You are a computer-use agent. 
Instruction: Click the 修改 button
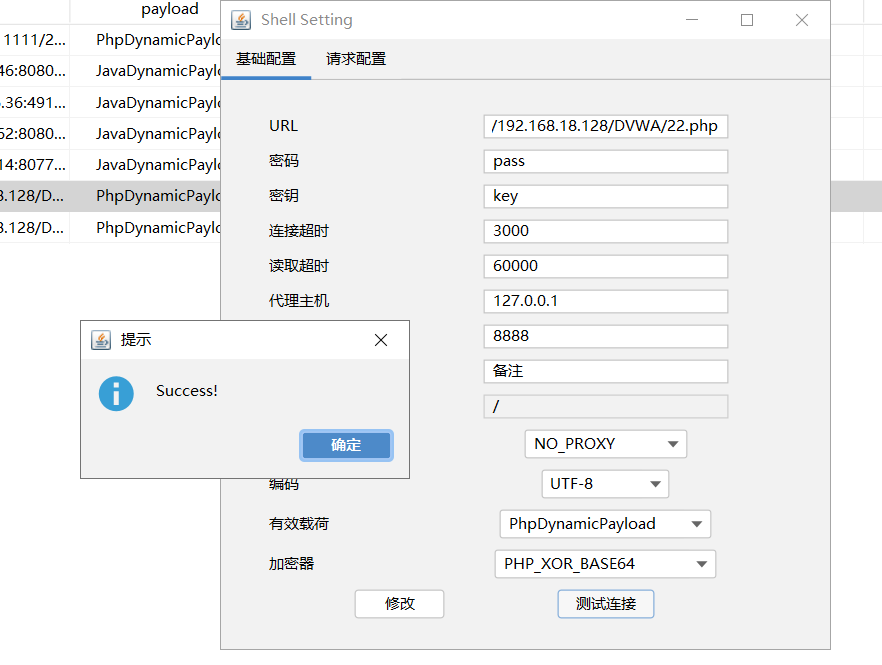click(x=399, y=603)
